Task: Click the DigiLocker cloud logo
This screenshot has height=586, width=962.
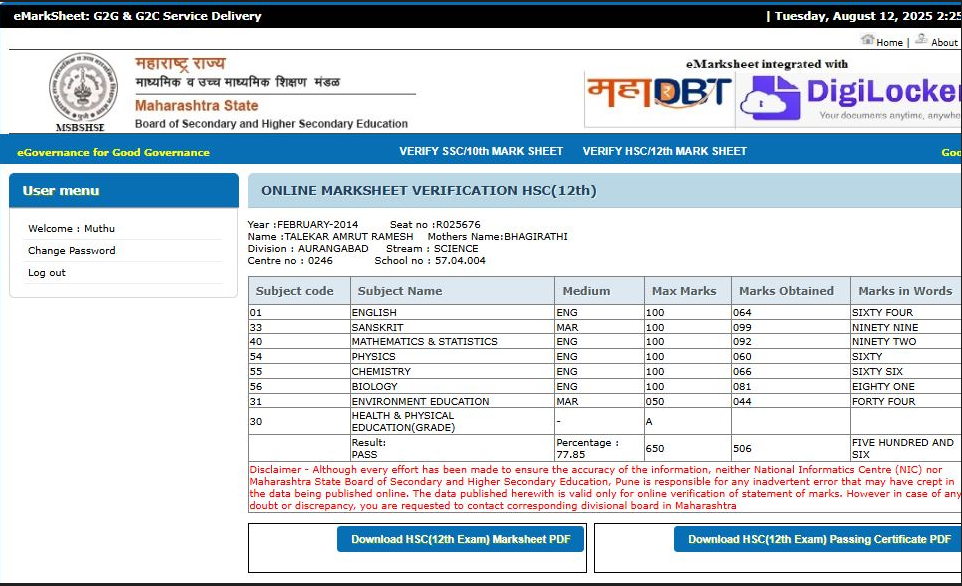Action: click(x=770, y=98)
